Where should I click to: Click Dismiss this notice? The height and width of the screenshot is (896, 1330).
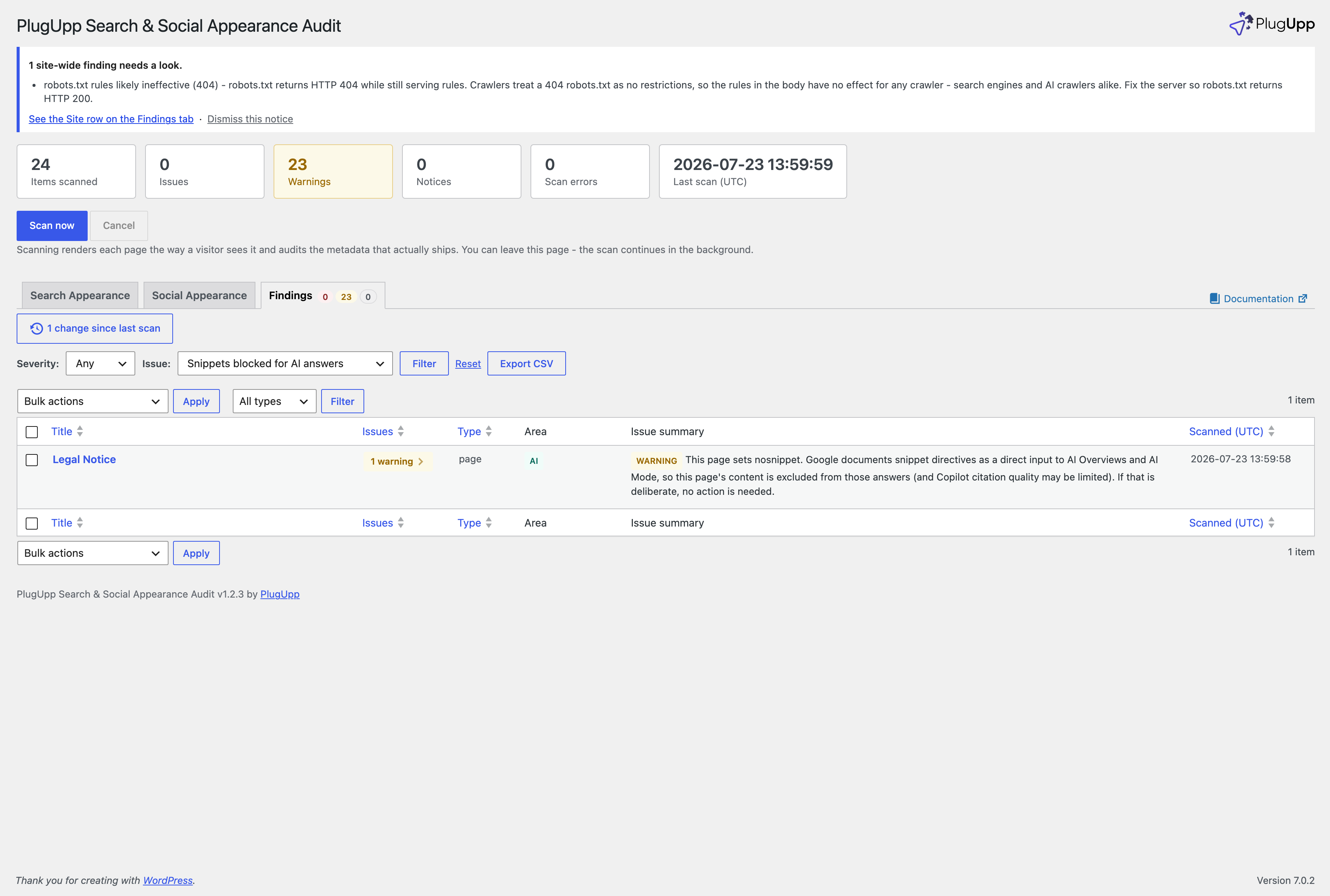pos(250,119)
